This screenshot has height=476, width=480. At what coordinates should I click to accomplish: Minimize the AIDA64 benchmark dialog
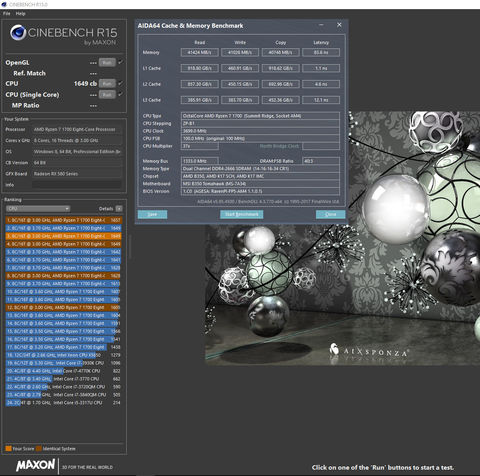(x=321, y=25)
